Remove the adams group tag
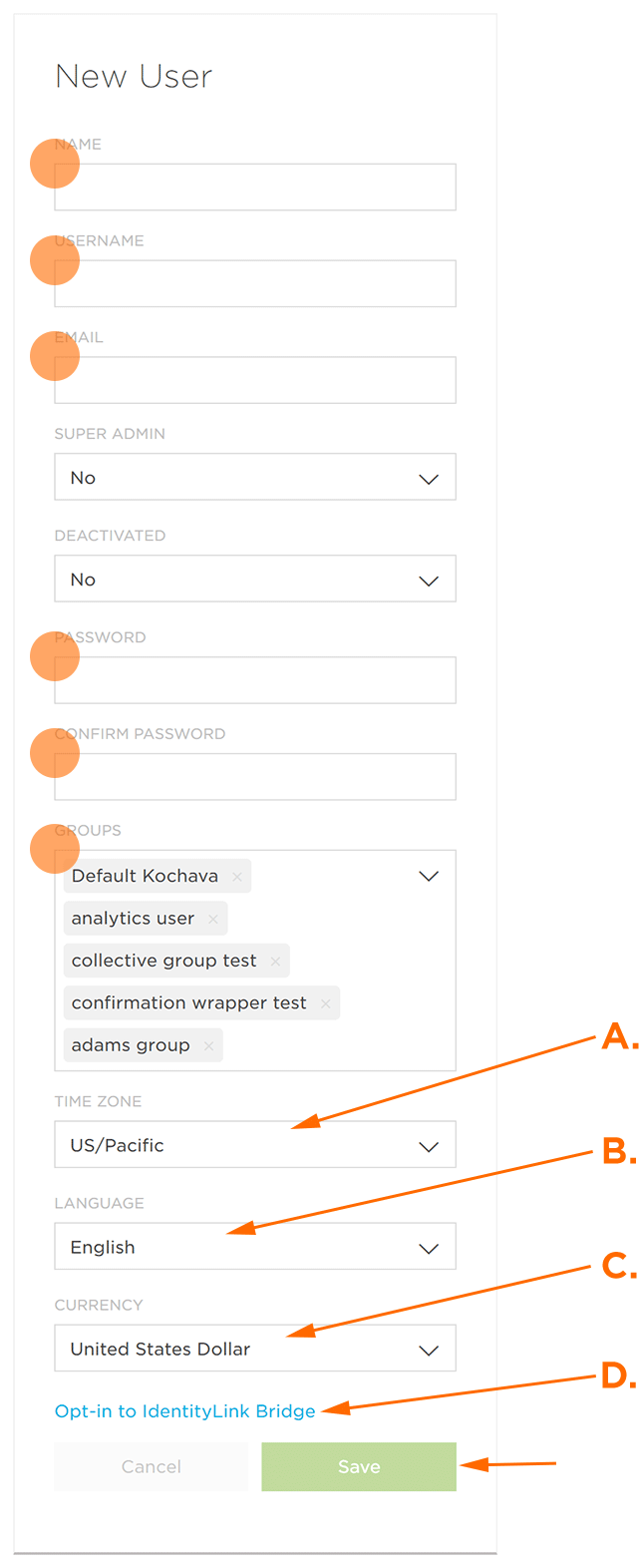Screen dimensions: 639x1568 (208, 1046)
